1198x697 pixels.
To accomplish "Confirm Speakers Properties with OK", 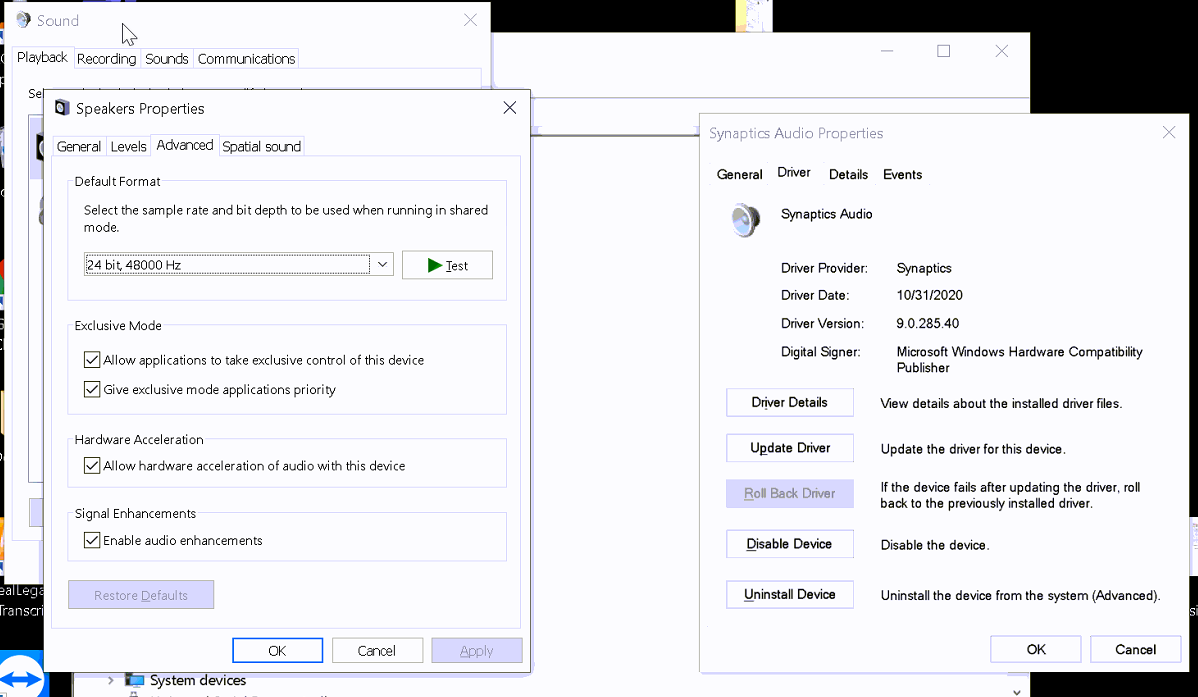I will (277, 650).
